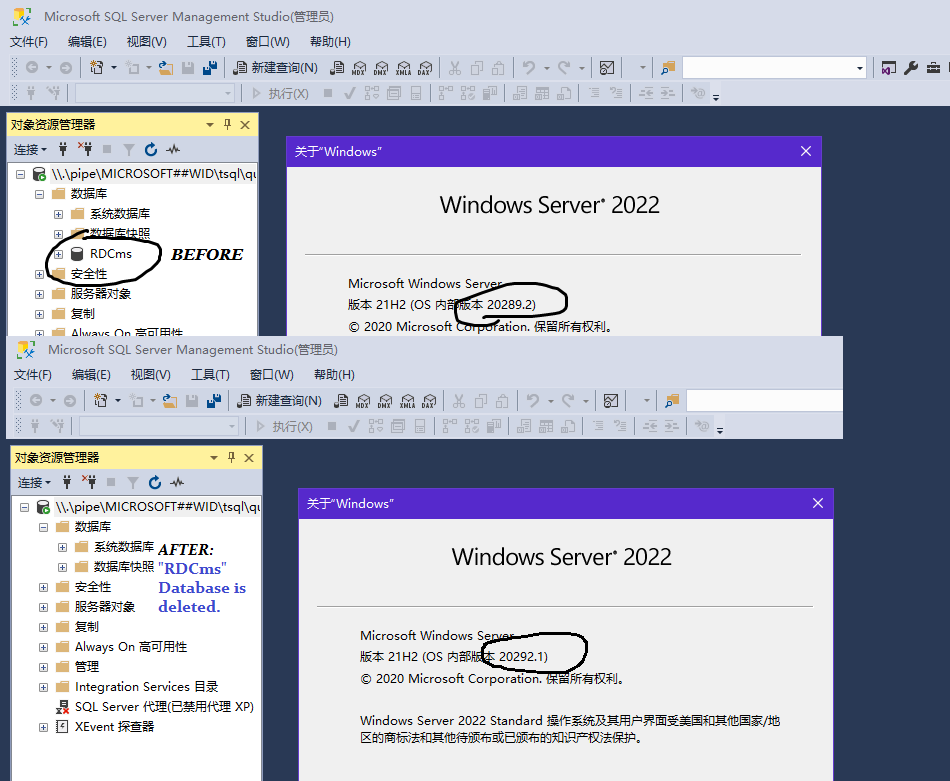Open window position dropdown on BEFORE Object Explorer header
This screenshot has height=781, width=950.
click(x=210, y=124)
